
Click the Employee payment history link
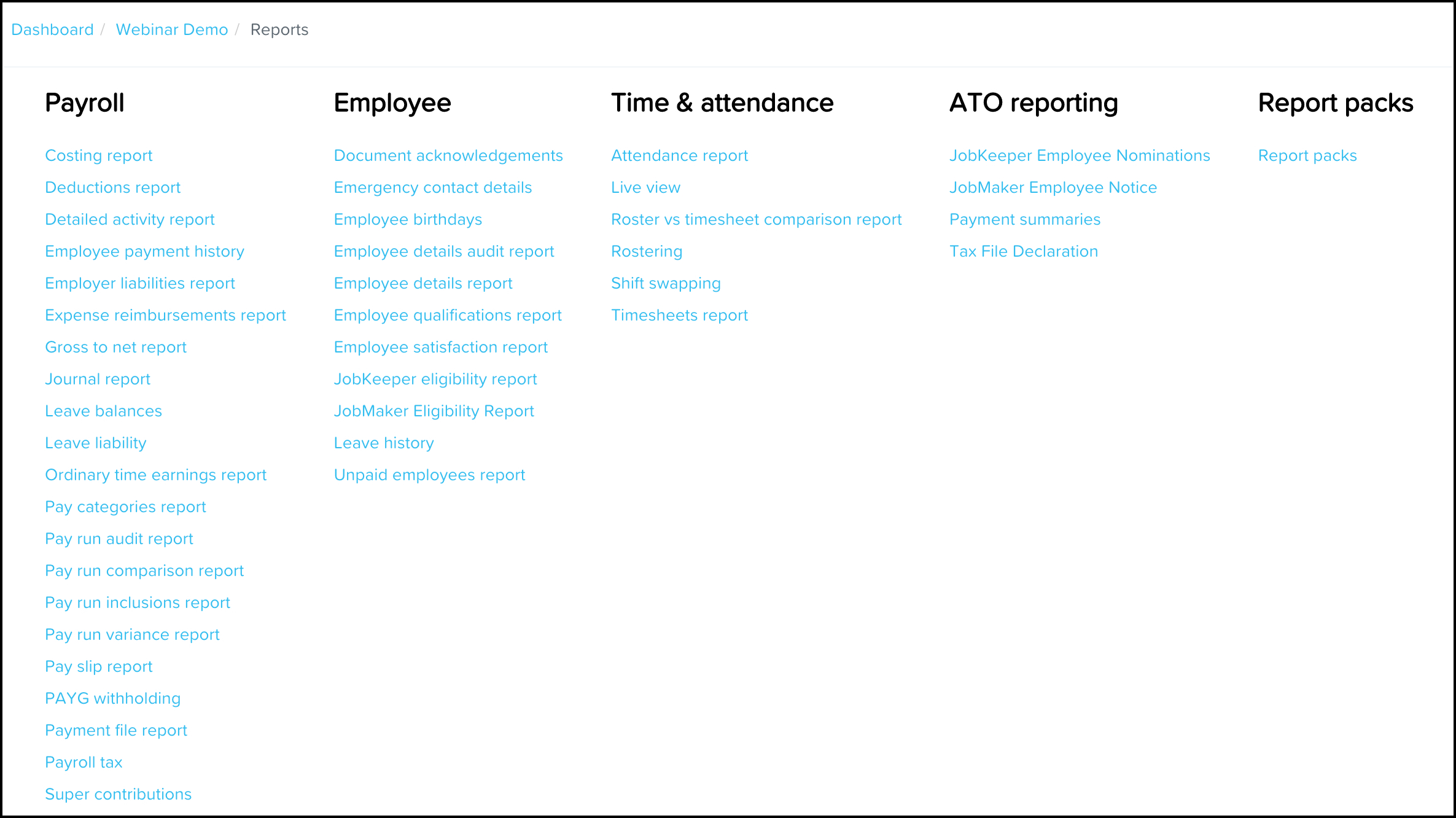[145, 251]
